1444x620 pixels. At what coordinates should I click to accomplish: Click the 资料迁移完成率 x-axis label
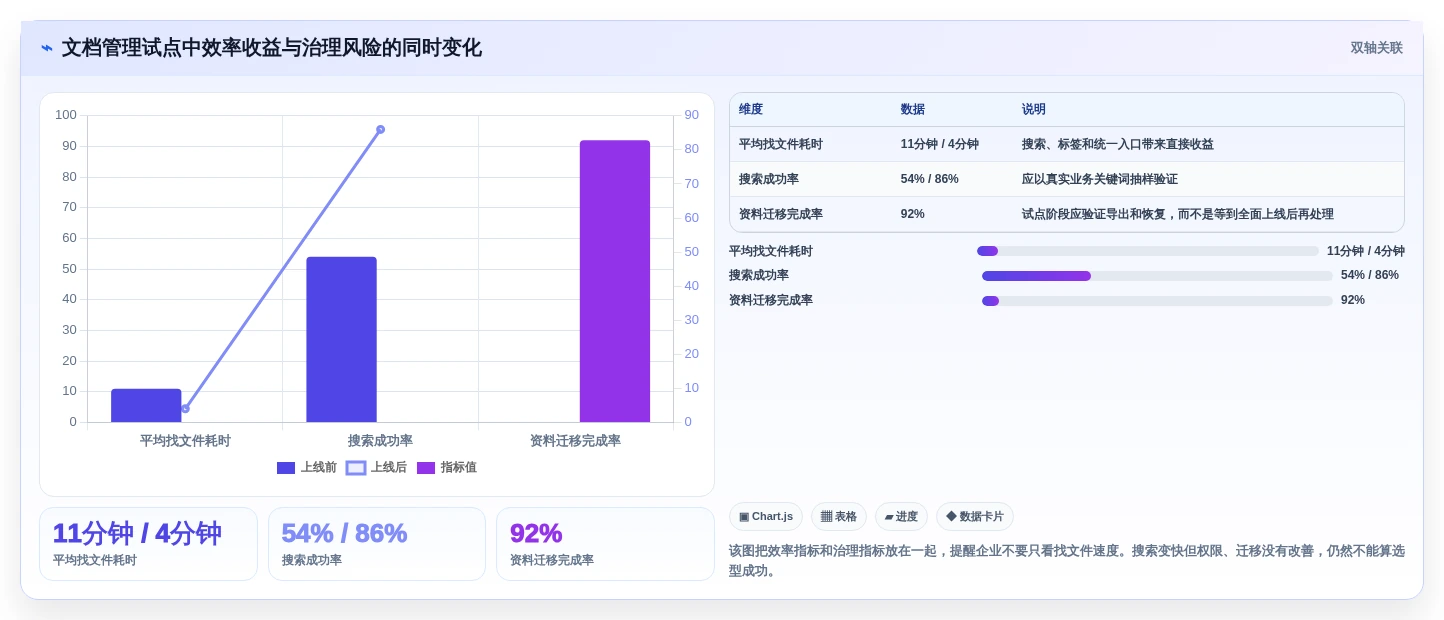[x=575, y=441]
